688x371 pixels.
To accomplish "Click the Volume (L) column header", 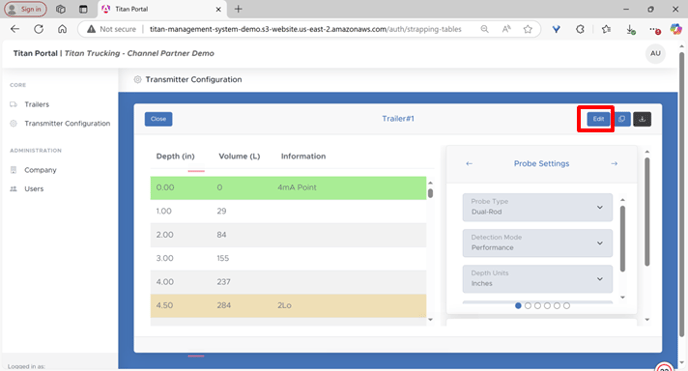I will [239, 157].
